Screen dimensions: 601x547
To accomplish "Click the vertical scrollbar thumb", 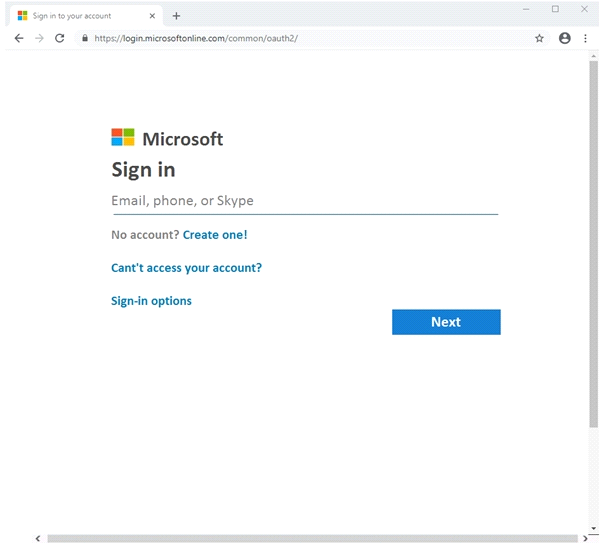I will tap(593, 244).
